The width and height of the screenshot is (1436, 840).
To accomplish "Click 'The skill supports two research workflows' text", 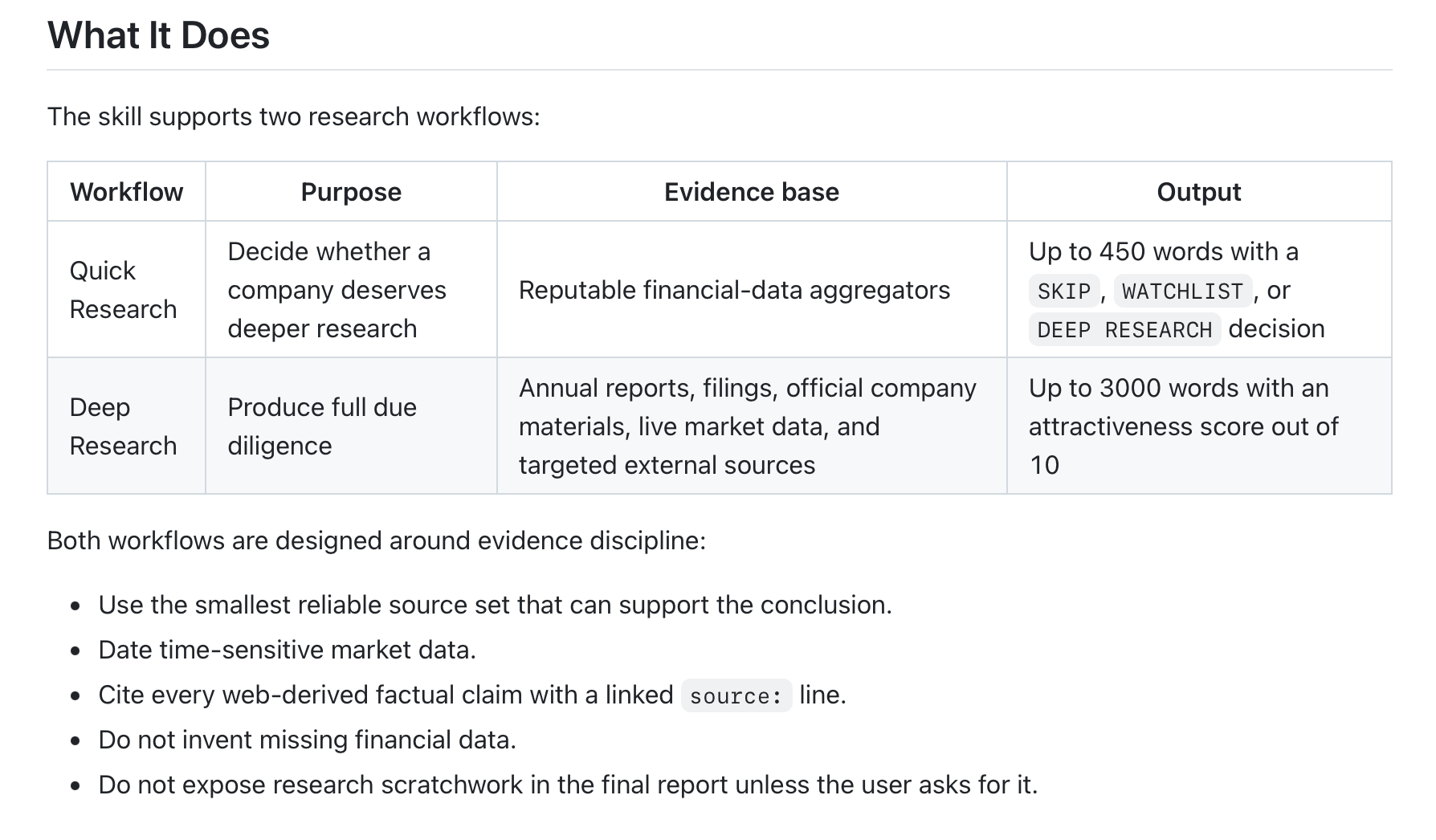I will (x=294, y=116).
